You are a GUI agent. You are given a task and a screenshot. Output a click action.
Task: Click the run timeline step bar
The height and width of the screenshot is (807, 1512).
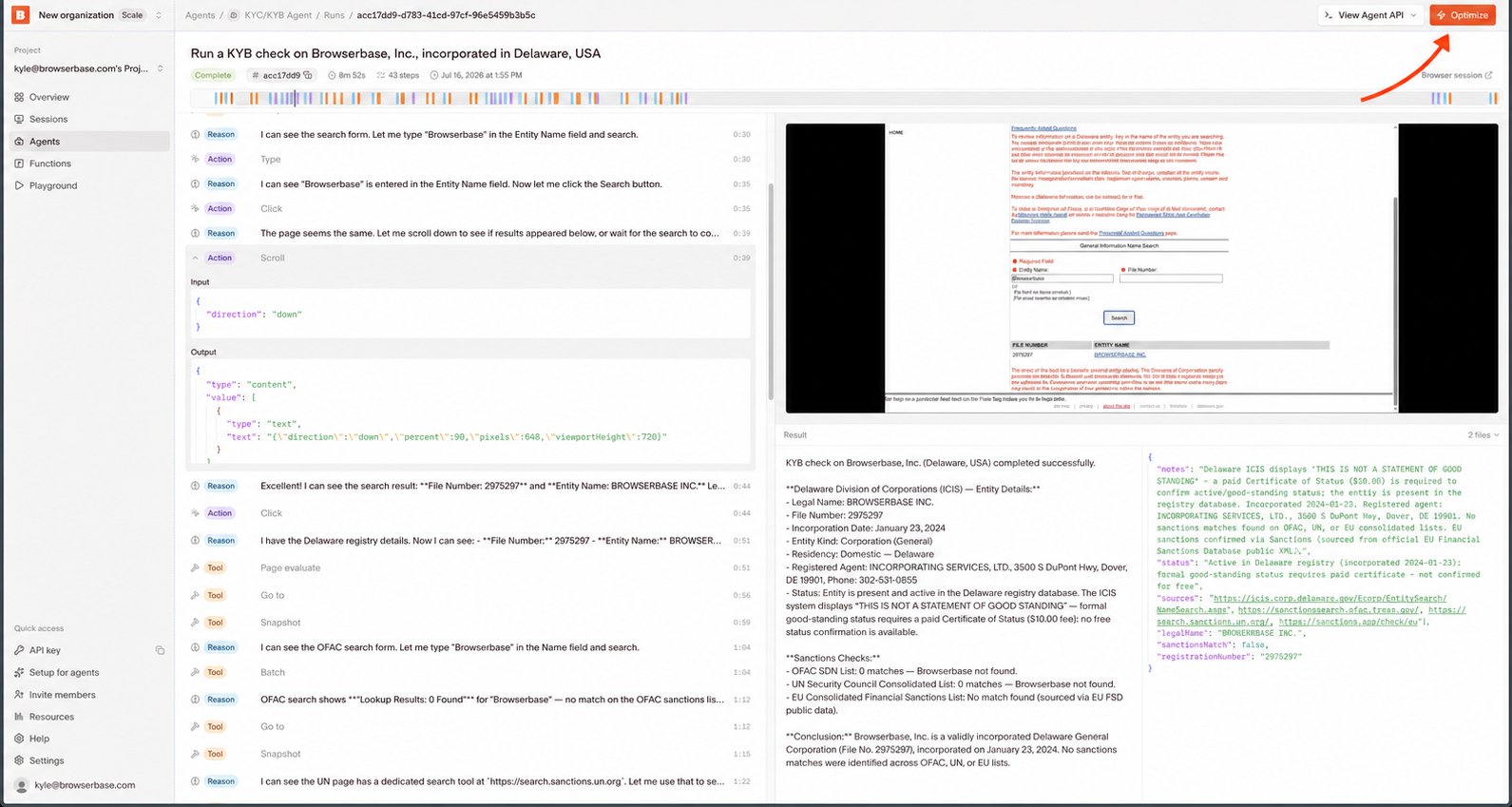coord(844,98)
